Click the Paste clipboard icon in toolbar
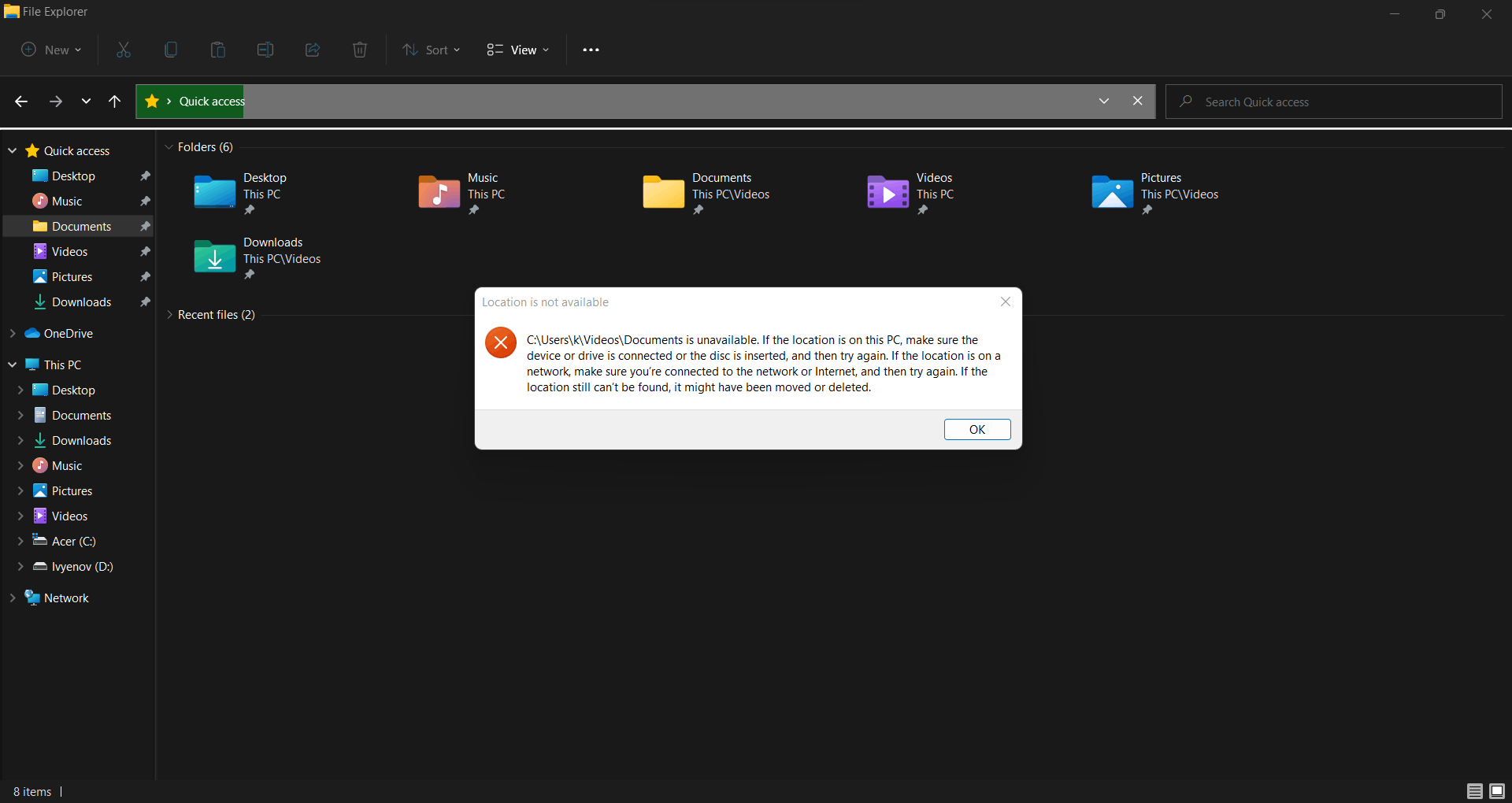The image size is (1512, 803). (218, 50)
